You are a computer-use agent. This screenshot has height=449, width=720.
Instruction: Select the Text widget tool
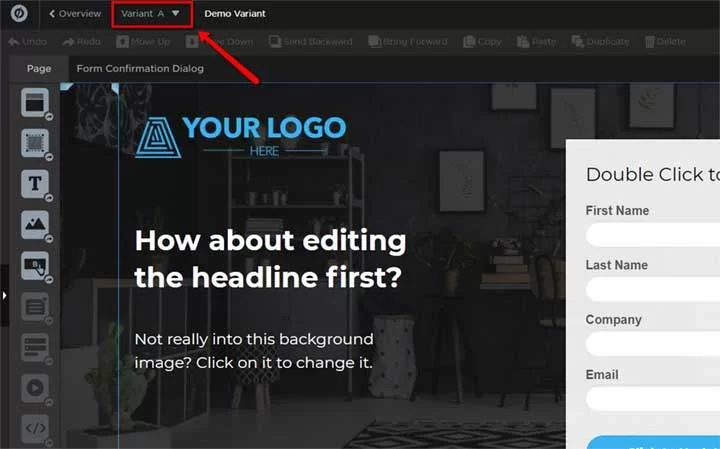(x=35, y=184)
